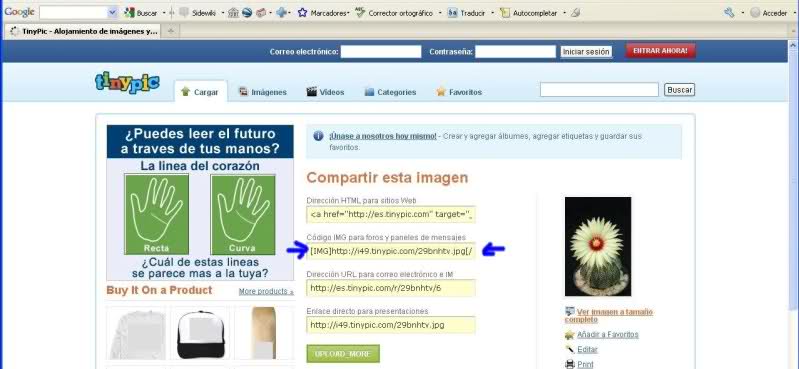Click the Autocompletar toolbar icon
Image resolution: width=799 pixels, height=369 pixels.
pos(505,13)
